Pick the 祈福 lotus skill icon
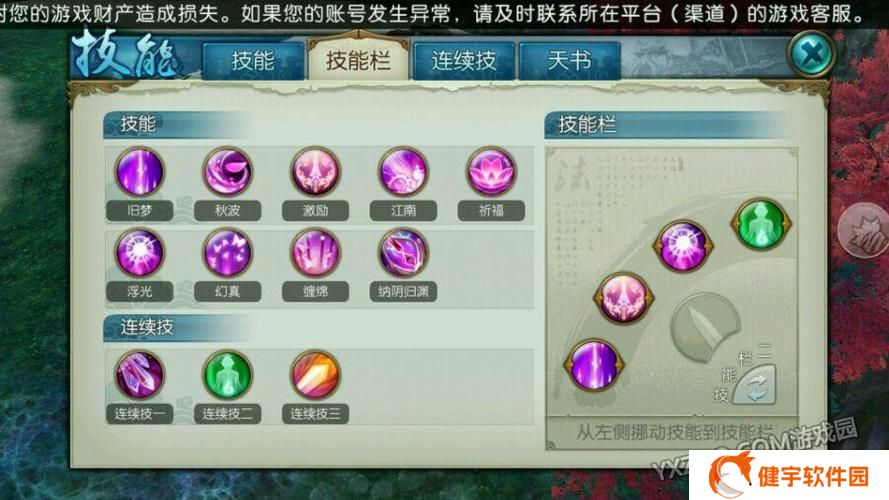Image resolution: width=889 pixels, height=500 pixels. click(x=491, y=171)
